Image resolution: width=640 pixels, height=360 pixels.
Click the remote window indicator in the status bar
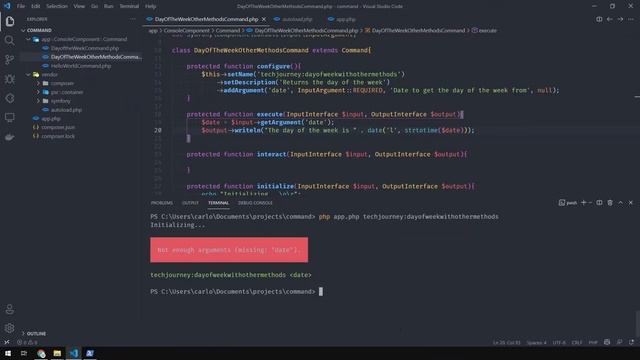point(7,342)
